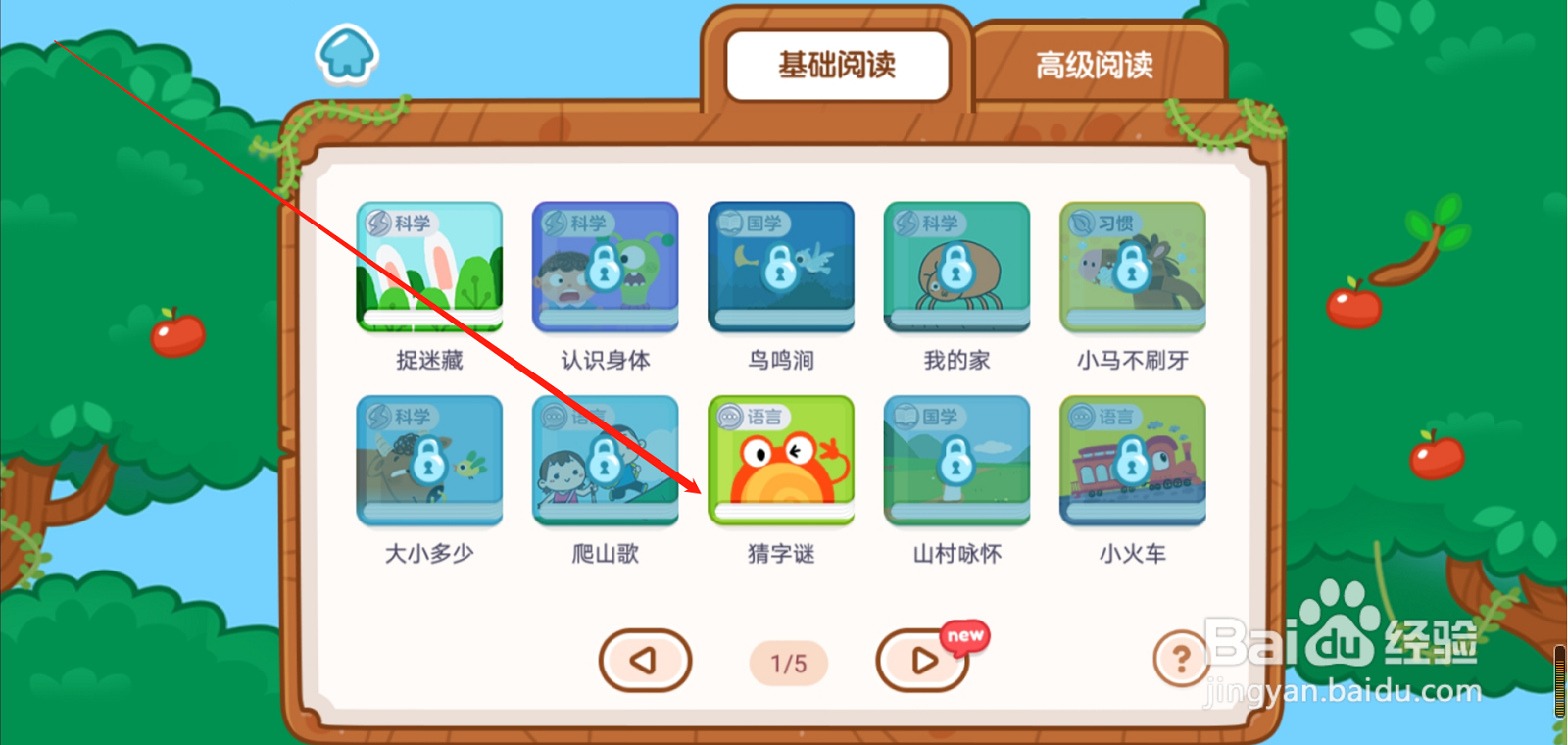1568x745 pixels.
Task: Go to the previous page arrow
Action: [645, 661]
